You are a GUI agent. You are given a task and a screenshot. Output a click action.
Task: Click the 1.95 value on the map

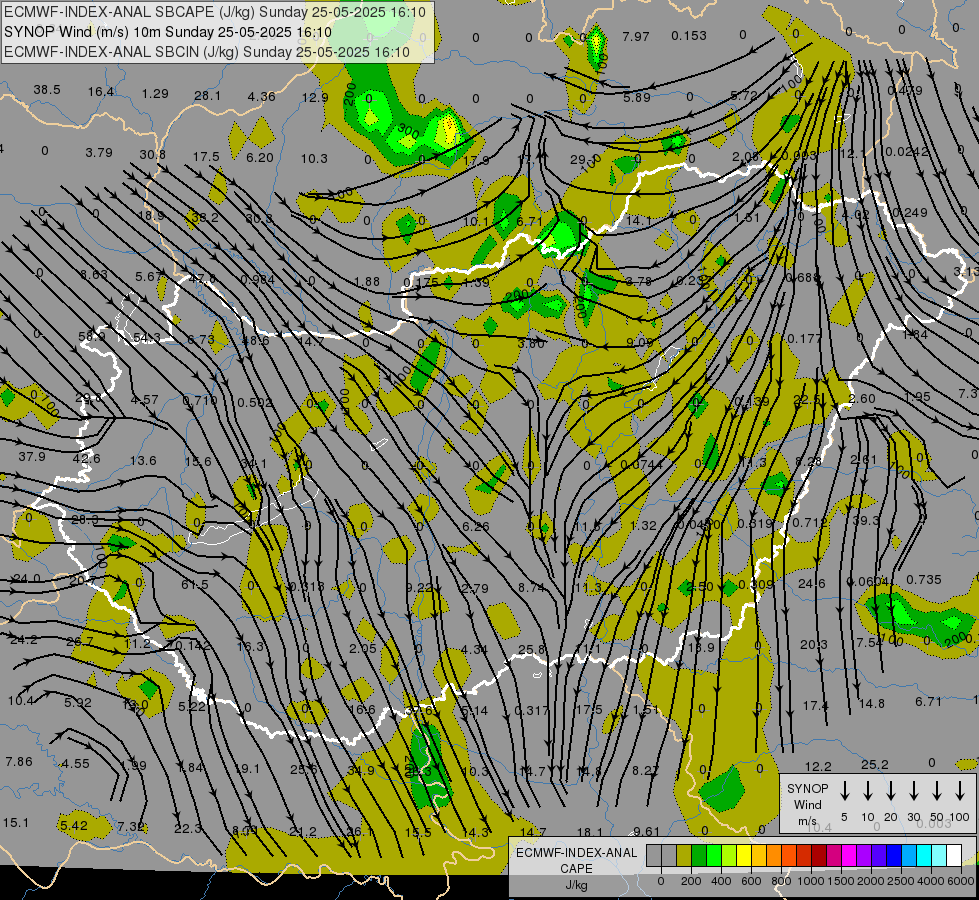pyautogui.click(x=917, y=397)
